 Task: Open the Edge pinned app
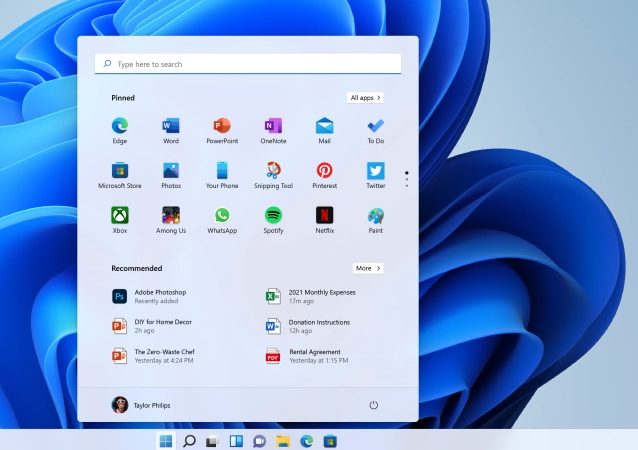tap(120, 127)
